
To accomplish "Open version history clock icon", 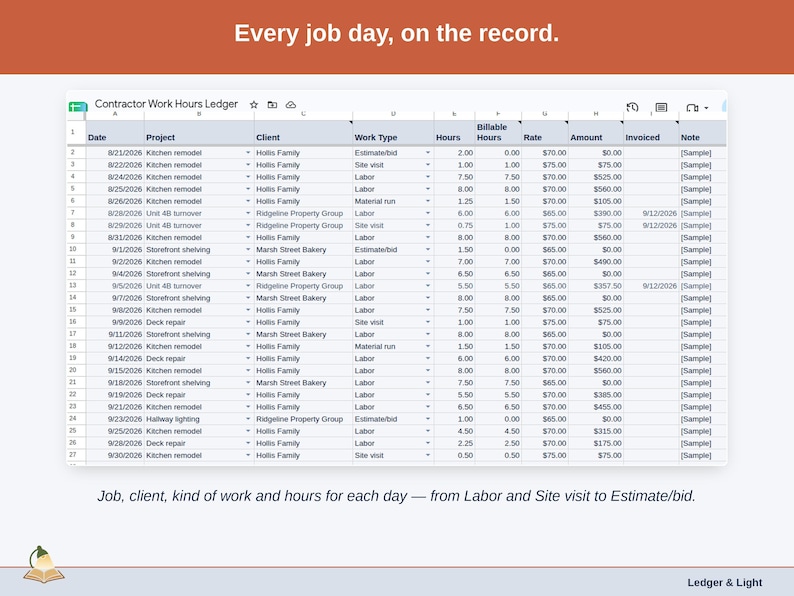I will [632, 107].
